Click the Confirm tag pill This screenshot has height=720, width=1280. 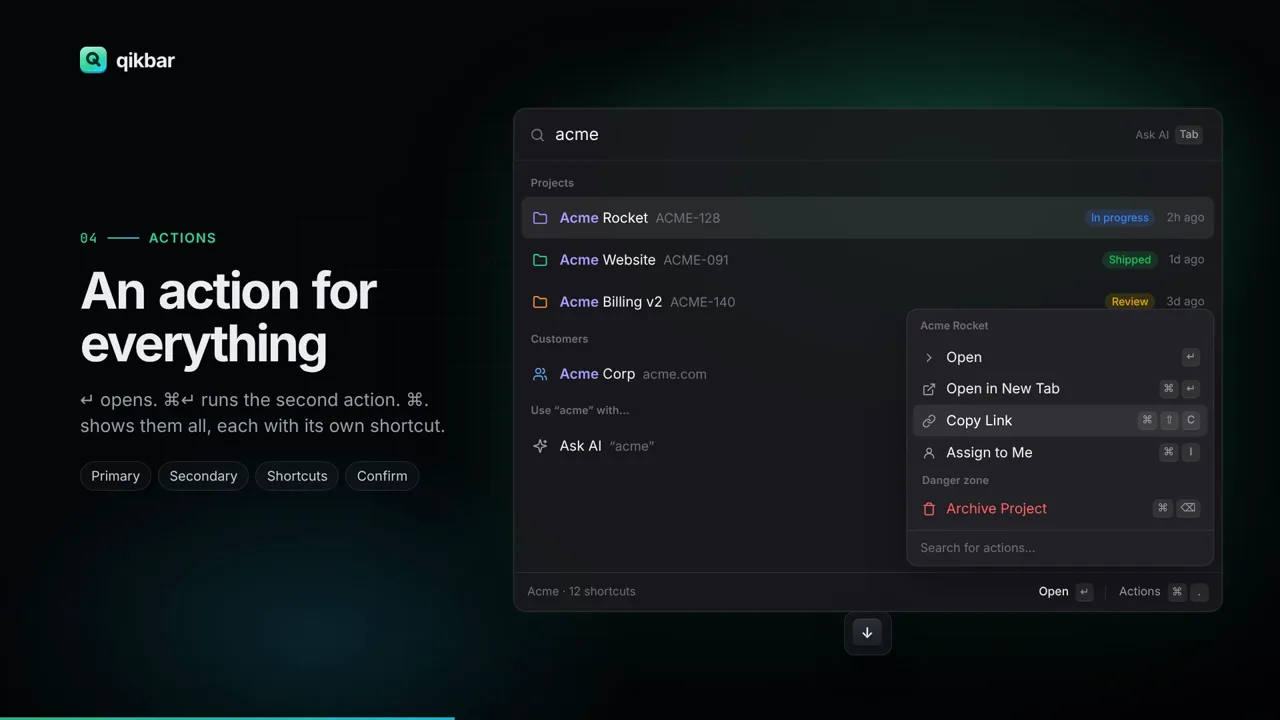coord(382,476)
